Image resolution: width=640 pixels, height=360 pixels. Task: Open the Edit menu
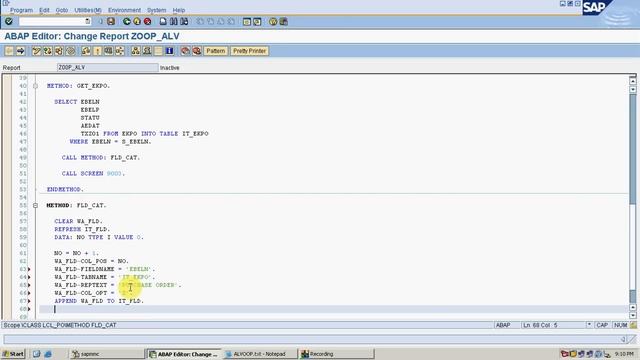click(x=44, y=10)
